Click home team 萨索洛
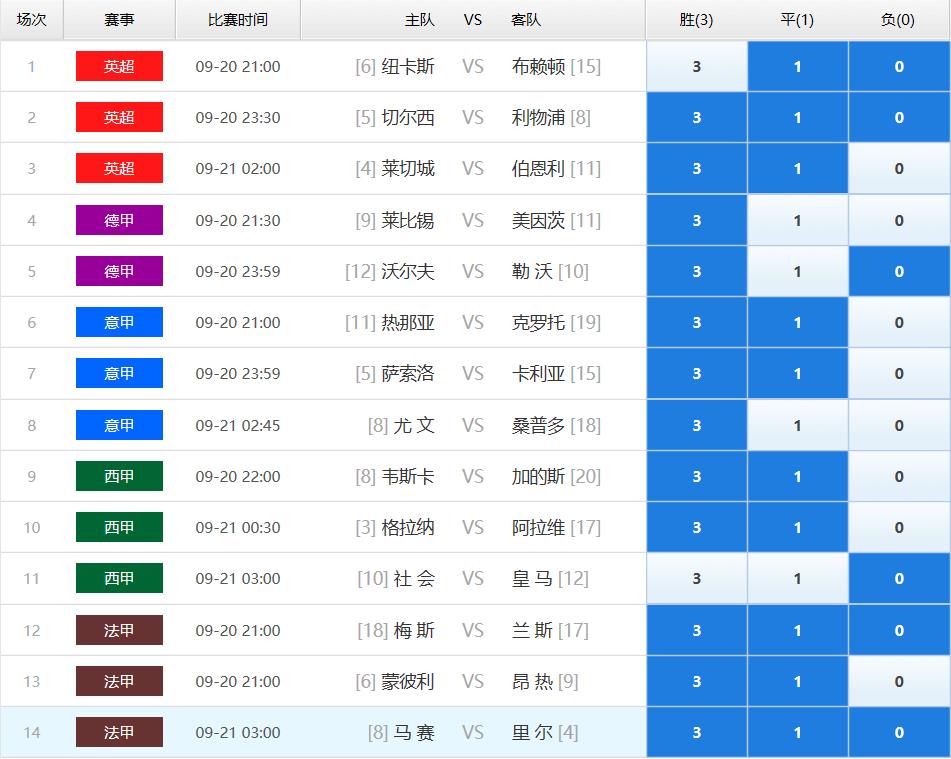Image resolution: width=951 pixels, height=759 pixels. [x=408, y=373]
